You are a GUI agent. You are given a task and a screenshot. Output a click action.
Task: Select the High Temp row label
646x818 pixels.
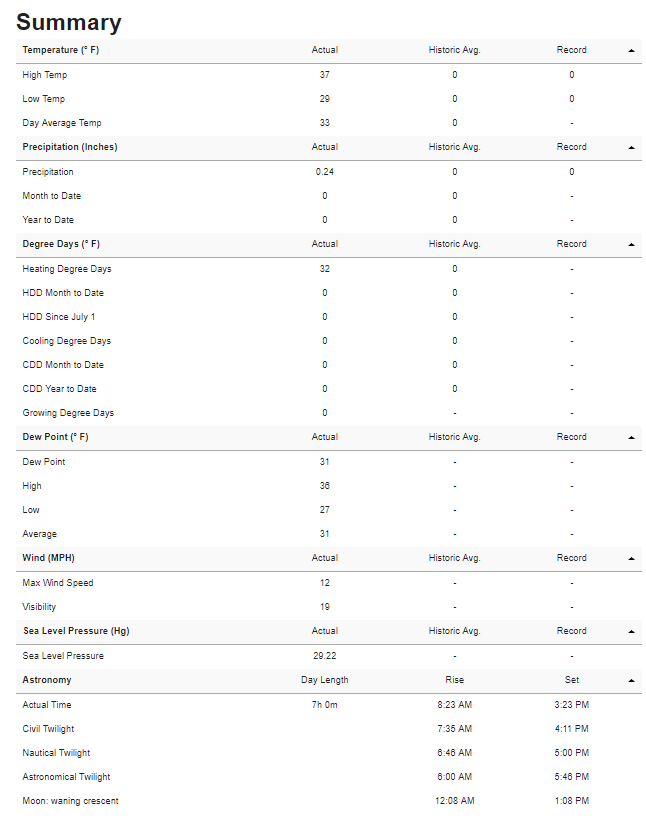point(45,75)
